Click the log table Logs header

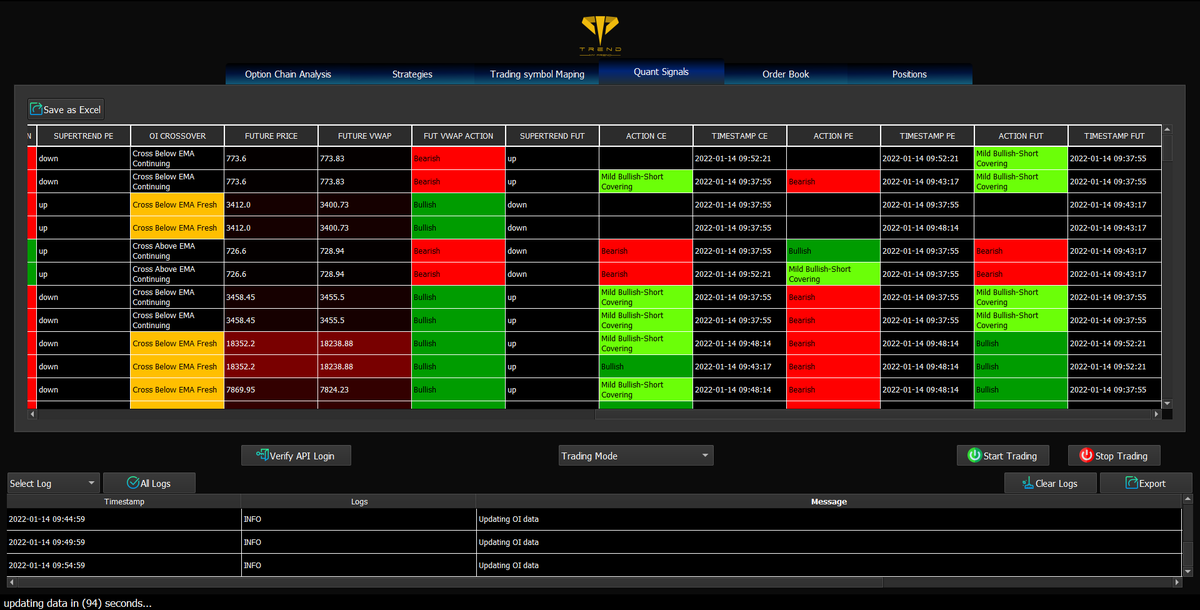pos(358,501)
